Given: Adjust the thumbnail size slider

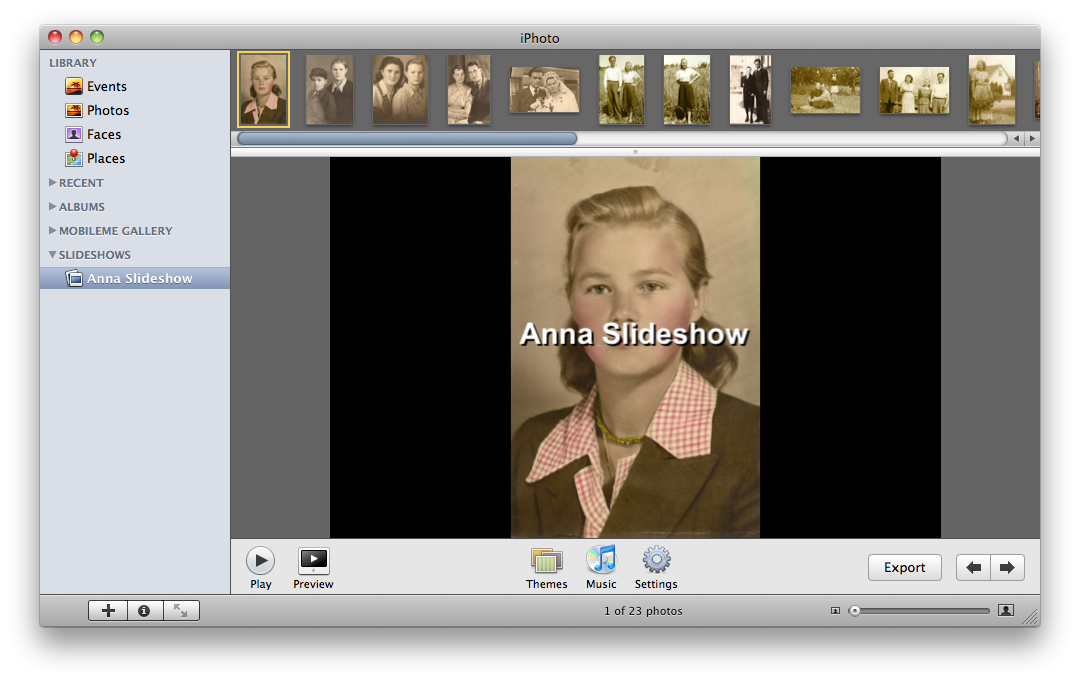Looking at the screenshot, I should [x=855, y=611].
